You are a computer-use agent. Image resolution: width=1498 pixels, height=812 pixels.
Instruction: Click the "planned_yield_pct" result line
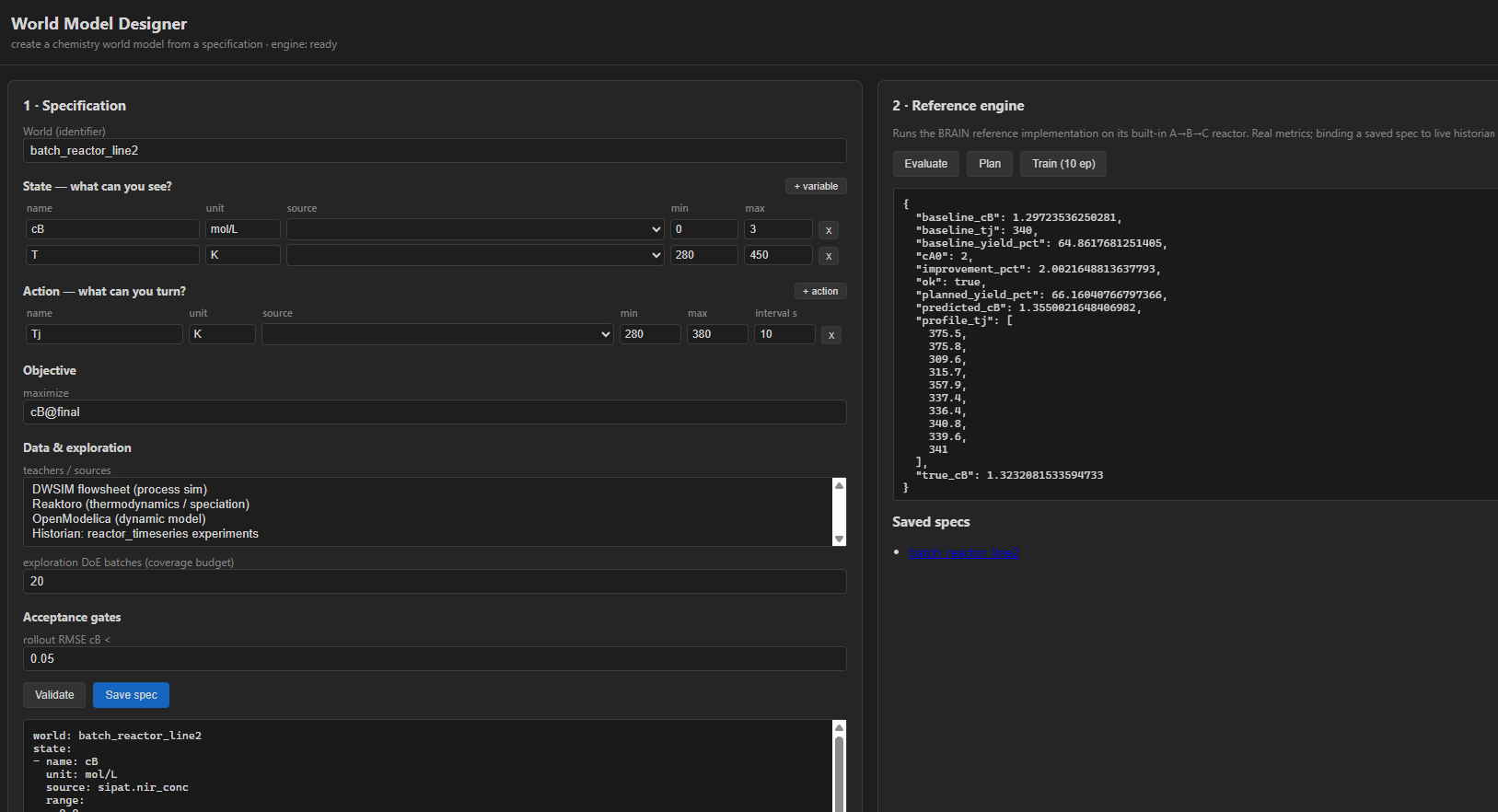pos(1041,296)
